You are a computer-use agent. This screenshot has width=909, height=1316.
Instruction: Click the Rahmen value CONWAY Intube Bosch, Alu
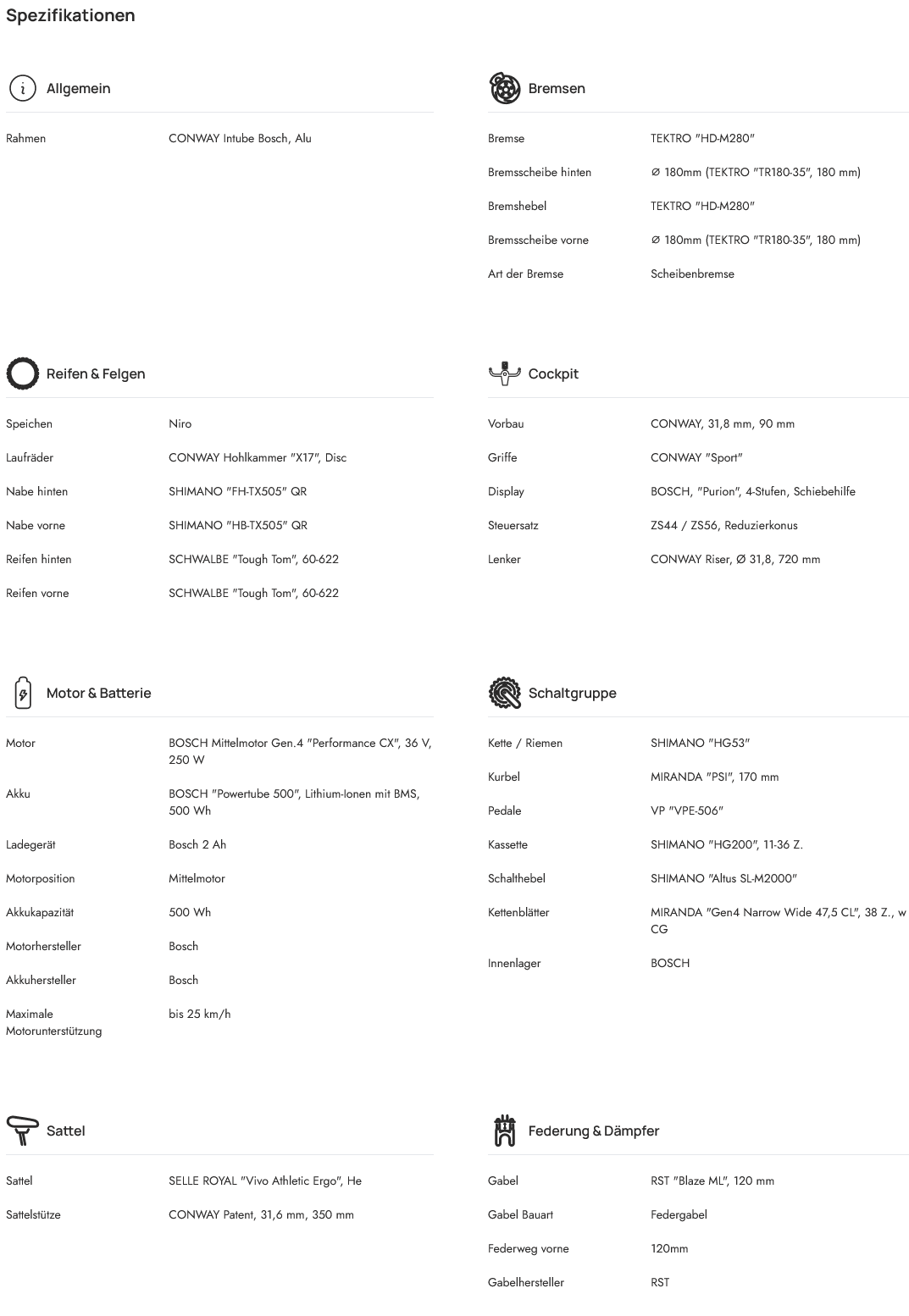click(240, 138)
